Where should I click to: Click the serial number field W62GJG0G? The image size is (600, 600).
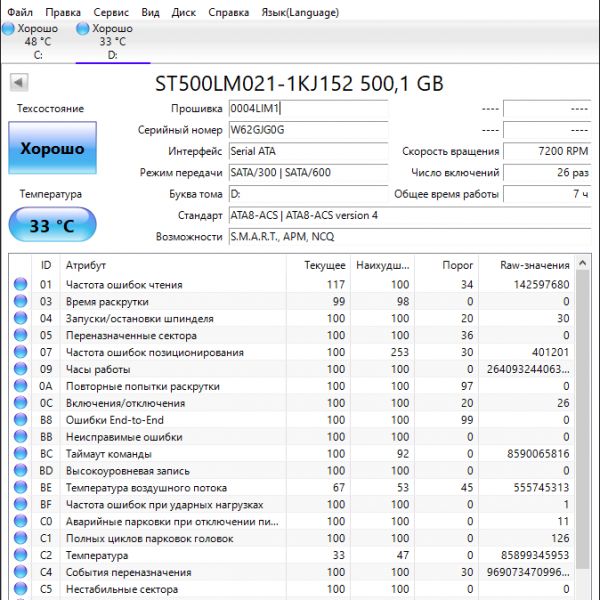pos(308,130)
